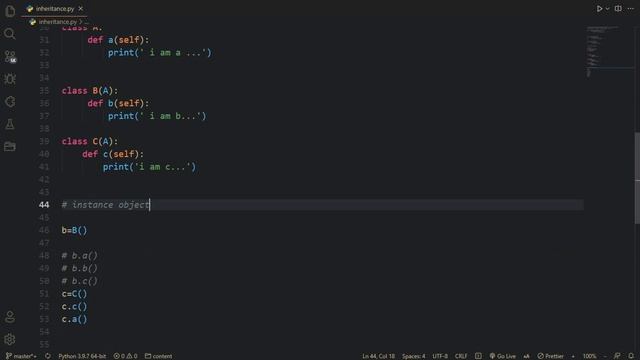Open Run and Debug view
Image resolution: width=640 pixels, height=360 pixels.
[10, 79]
